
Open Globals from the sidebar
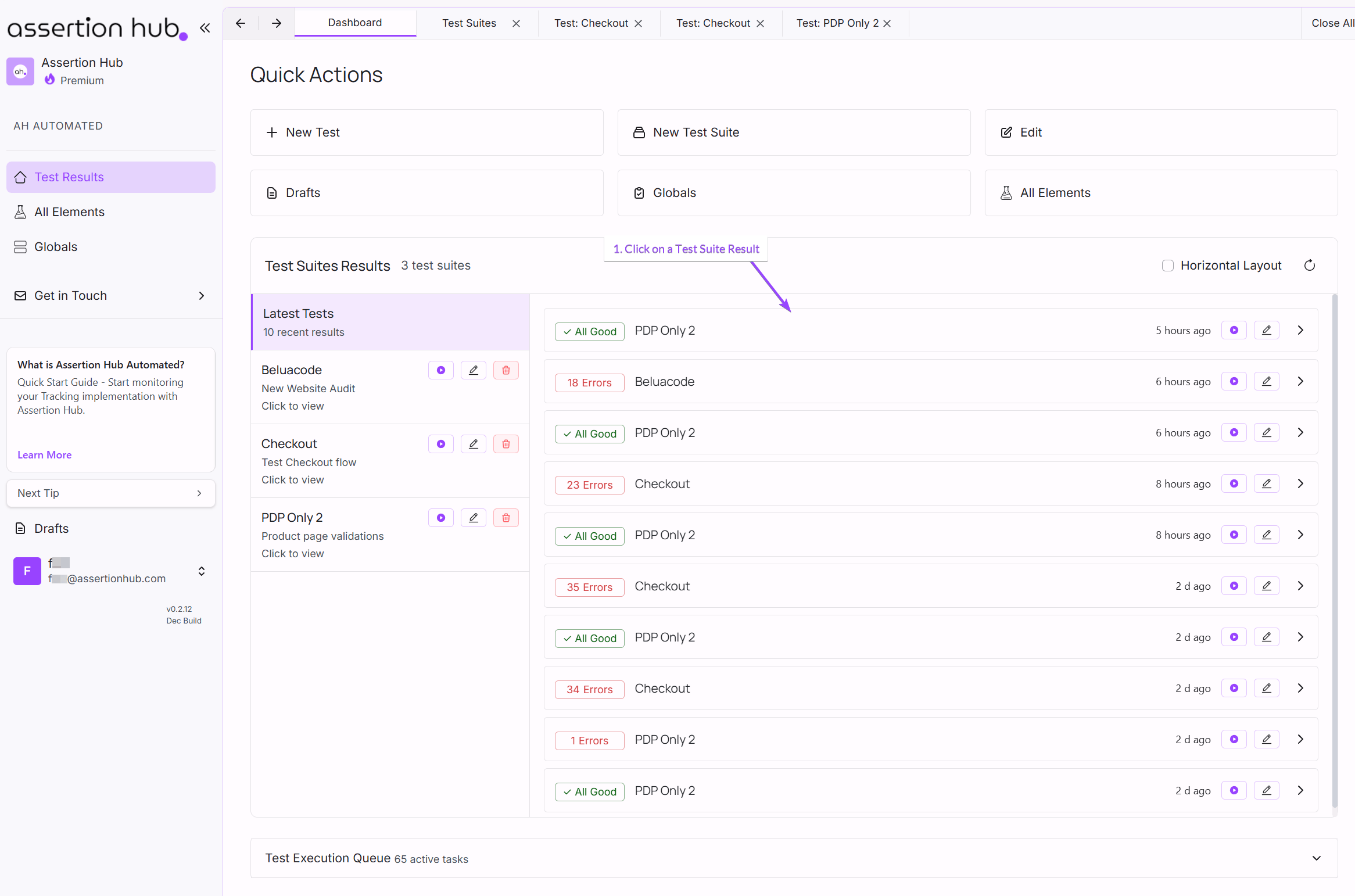point(55,246)
